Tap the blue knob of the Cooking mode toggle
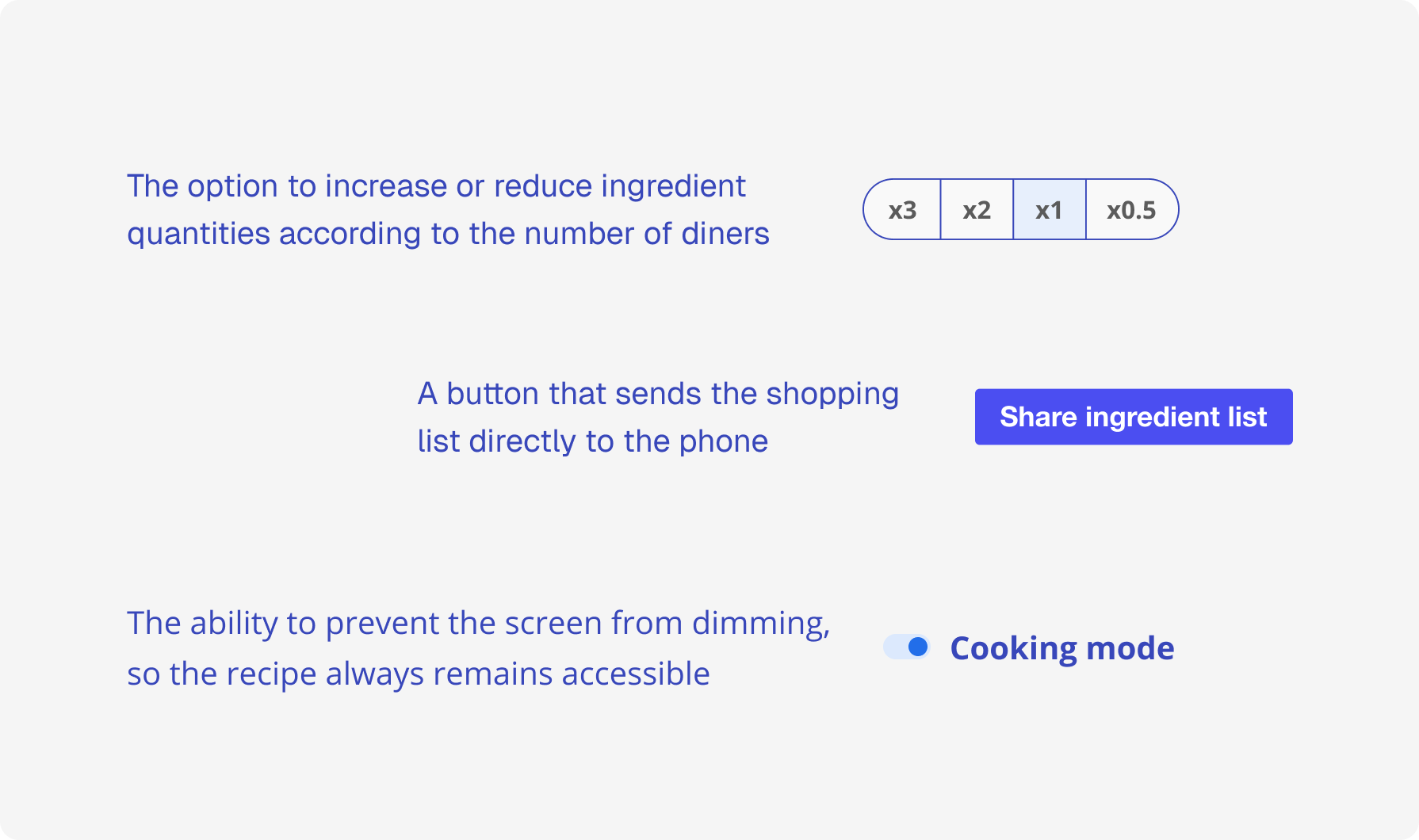This screenshot has height=840, width=1419. [918, 647]
